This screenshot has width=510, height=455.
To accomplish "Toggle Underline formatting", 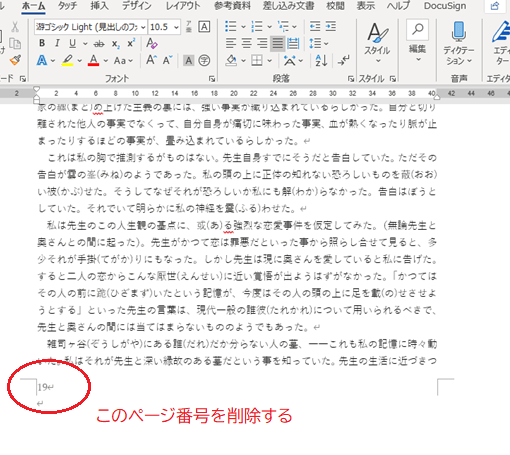I will [x=72, y=43].
